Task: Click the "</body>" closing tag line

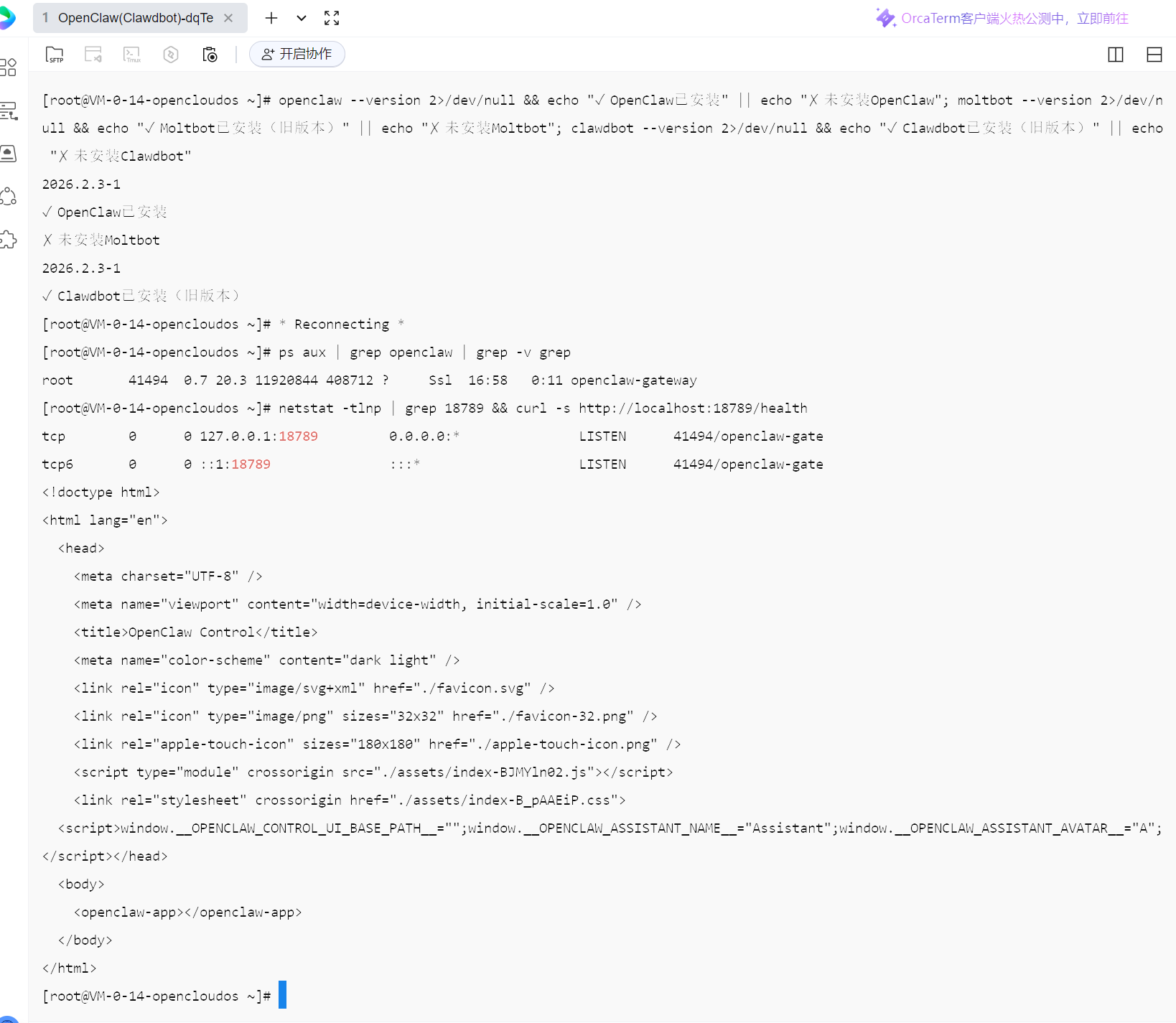Action: (85, 940)
